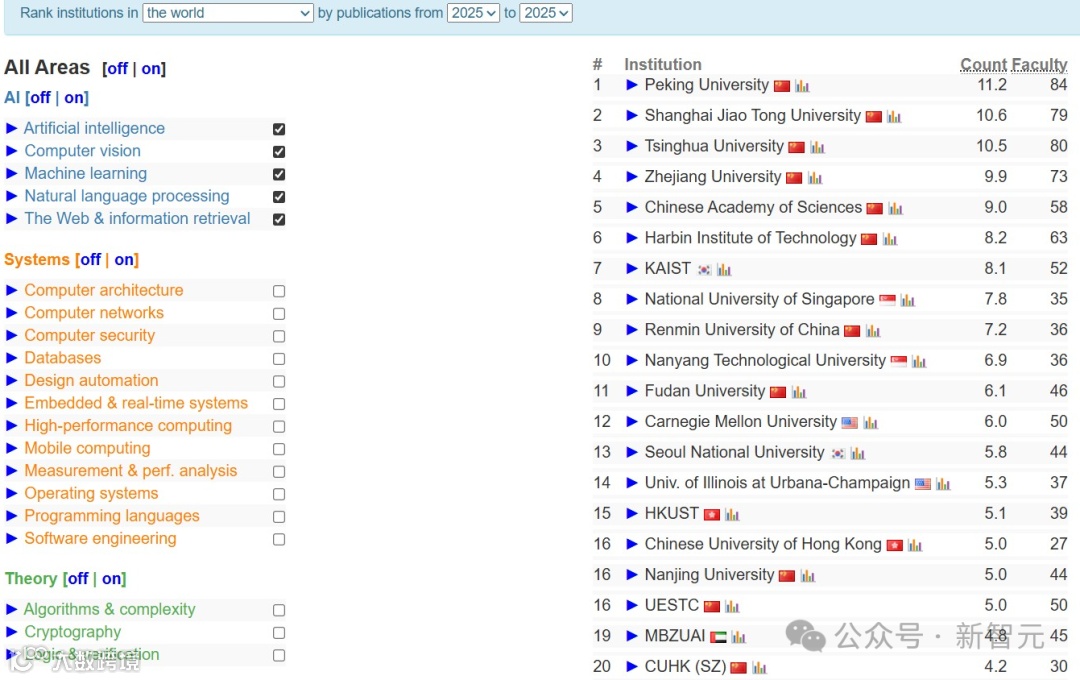Open chart icon for Carnegie Mellon University
This screenshot has width=1080, height=680.
tap(870, 423)
